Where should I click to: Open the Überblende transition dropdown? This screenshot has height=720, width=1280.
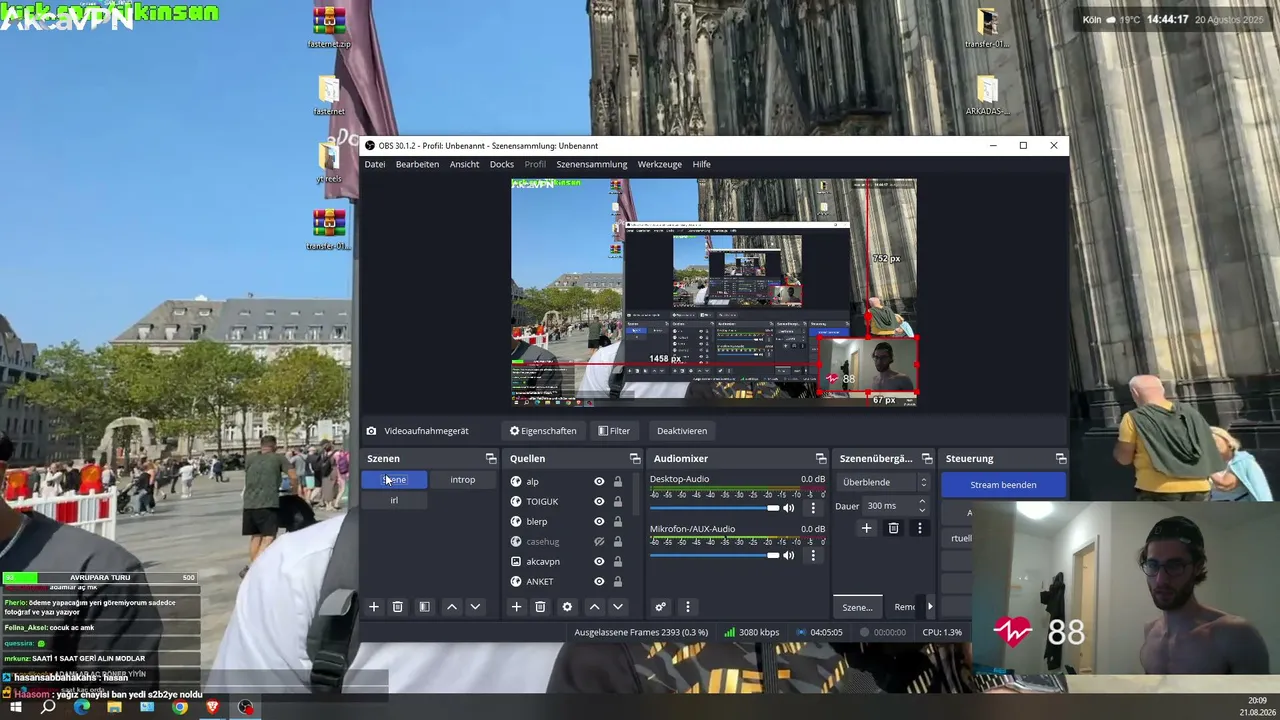884,482
